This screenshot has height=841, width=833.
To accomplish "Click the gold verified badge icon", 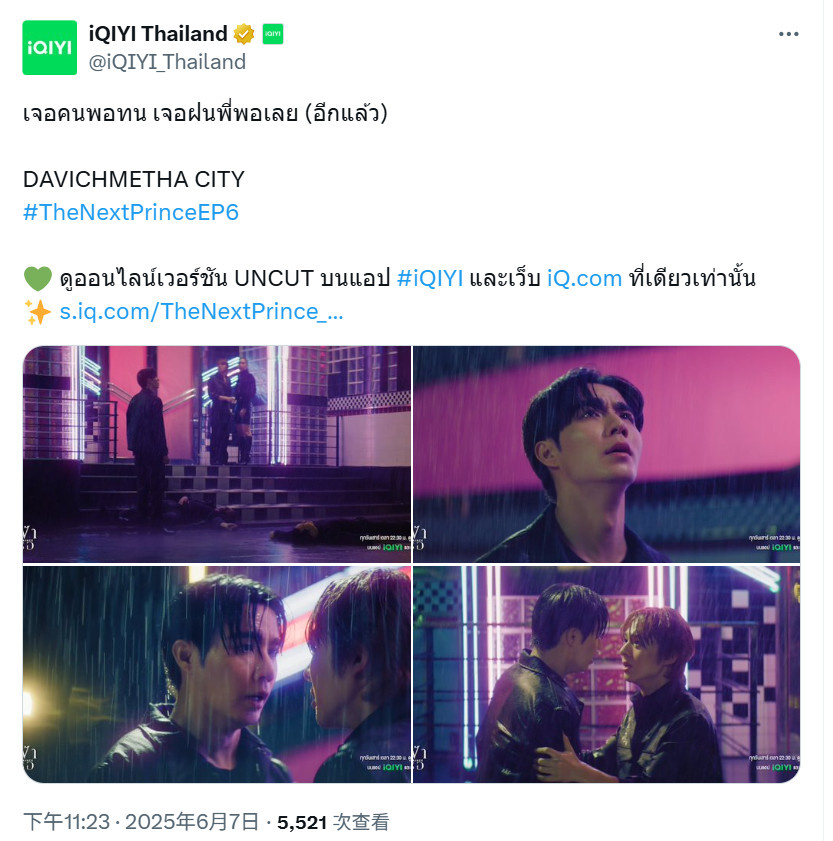I will (x=244, y=34).
